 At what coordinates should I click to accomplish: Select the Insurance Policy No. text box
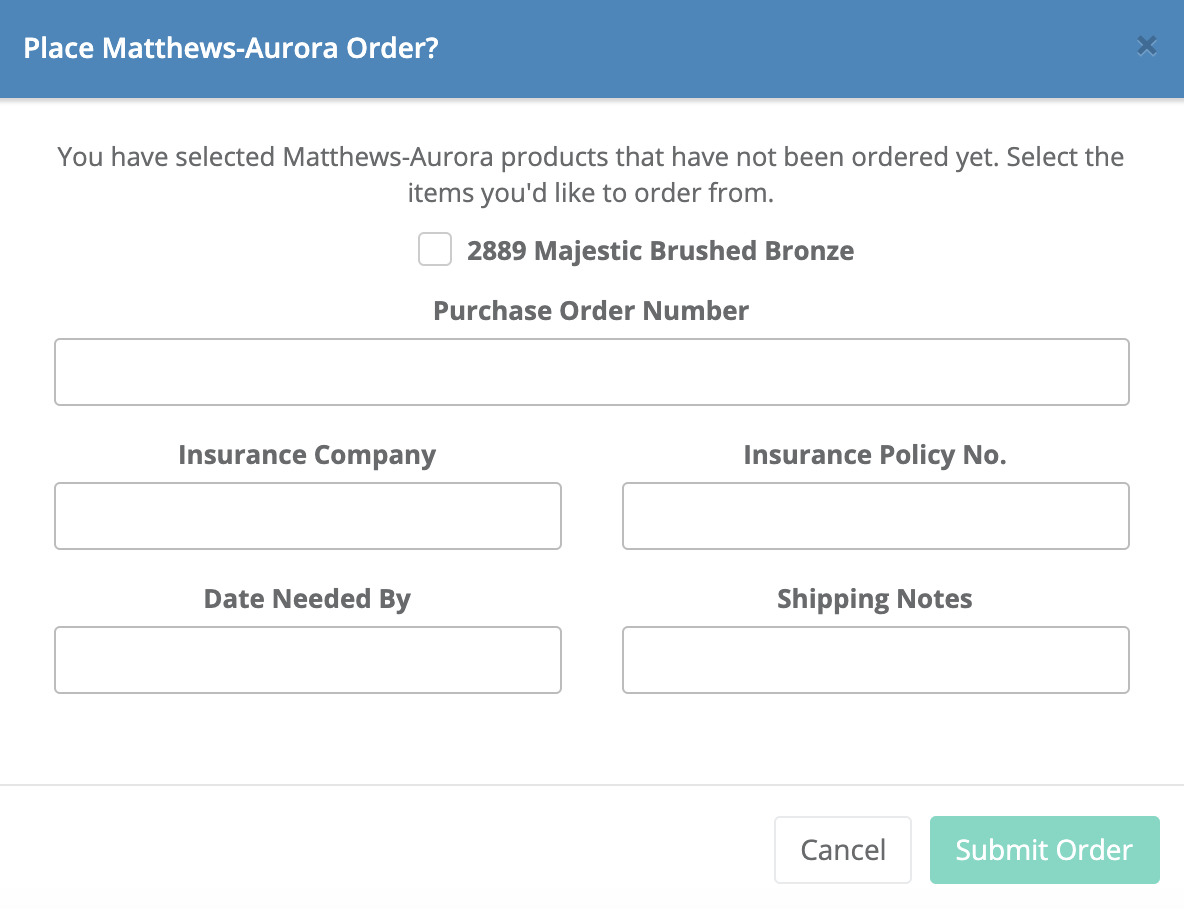click(875, 516)
